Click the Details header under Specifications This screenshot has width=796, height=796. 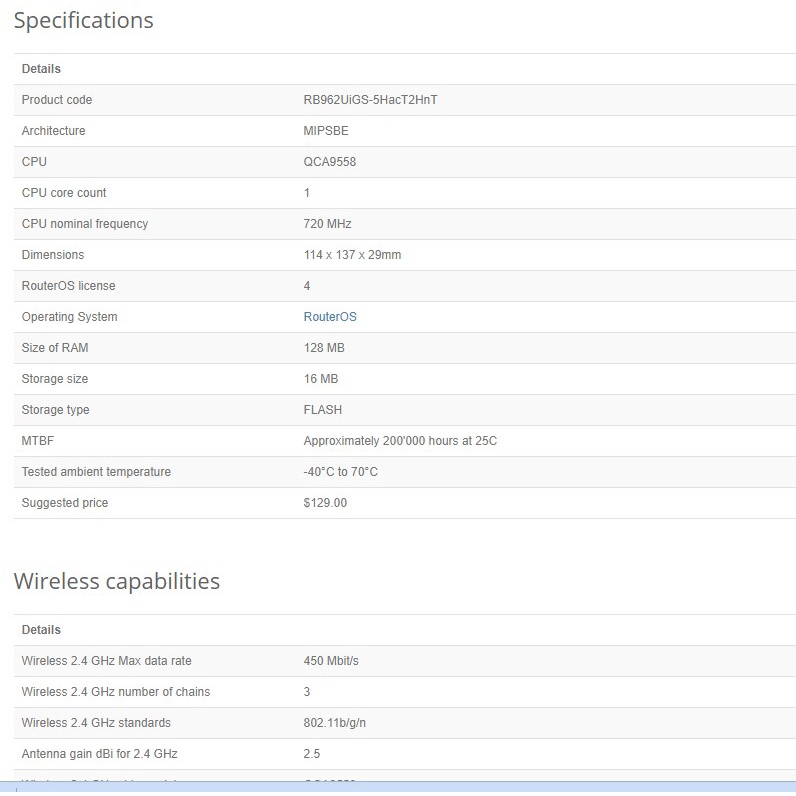41,69
